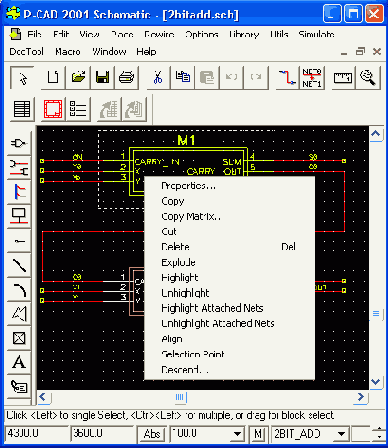The image size is (388, 448).
Task: Cut selection with scissors icon
Action: 158,78
